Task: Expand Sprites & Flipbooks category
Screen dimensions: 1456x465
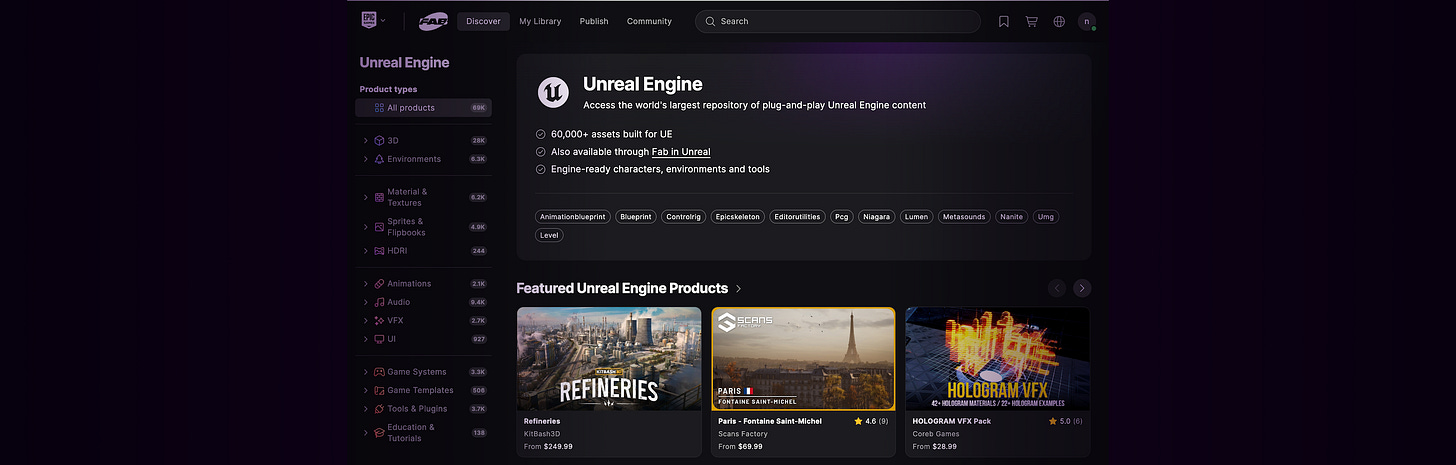Action: tap(366, 227)
